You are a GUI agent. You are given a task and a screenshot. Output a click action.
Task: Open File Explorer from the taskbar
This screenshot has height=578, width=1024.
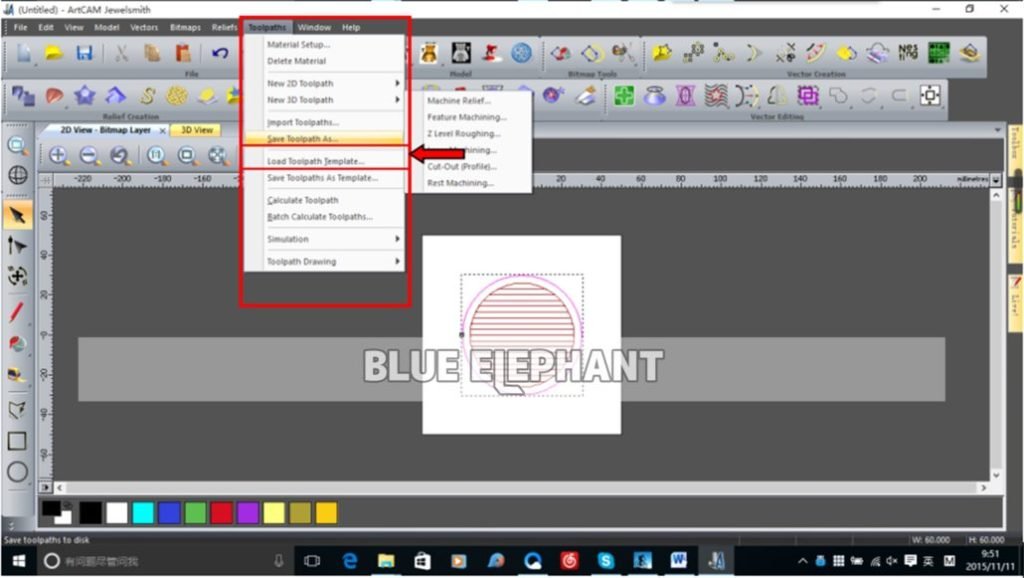386,560
